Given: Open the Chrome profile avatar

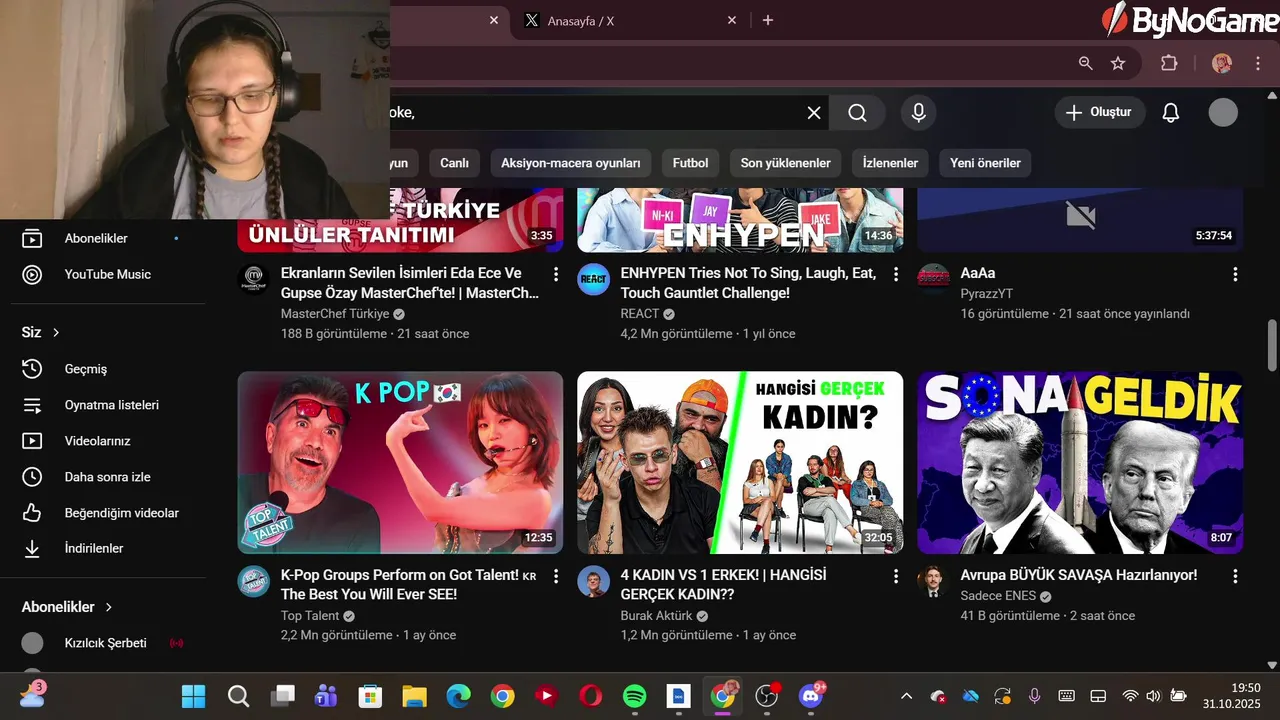Looking at the screenshot, I should pyautogui.click(x=1222, y=63).
